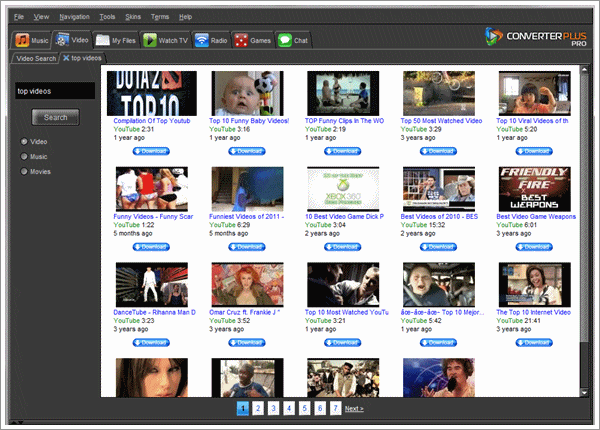Viewport: 600px width, 430px height.
Task: Open the DOTA 2 Top 10 thumbnail
Action: click(152, 93)
